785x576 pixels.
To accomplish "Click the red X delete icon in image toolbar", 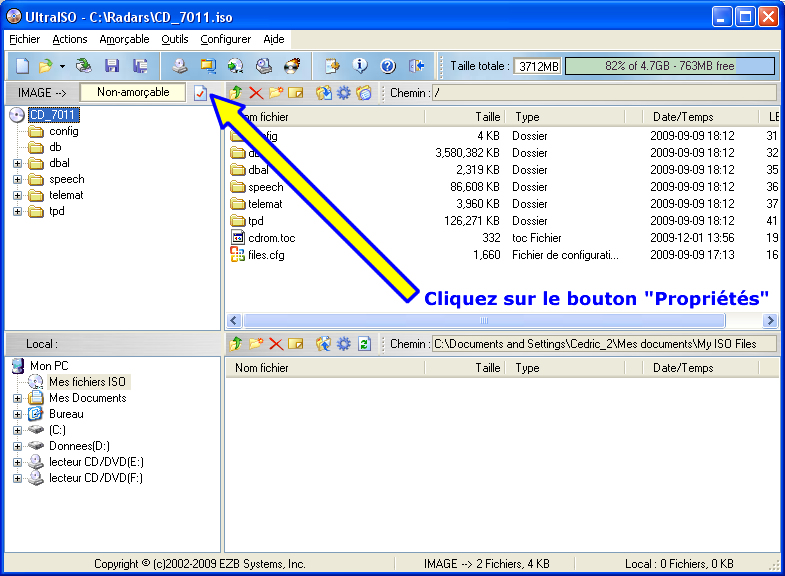I will coord(256,93).
